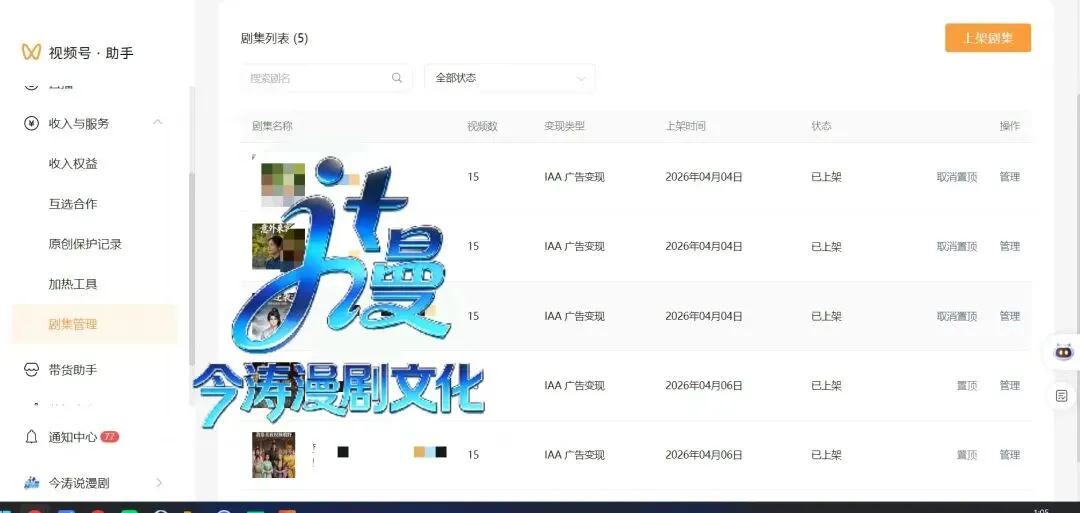This screenshot has width=1080, height=513.
Task: Click the 77 notification badge
Action: [x=110, y=437]
